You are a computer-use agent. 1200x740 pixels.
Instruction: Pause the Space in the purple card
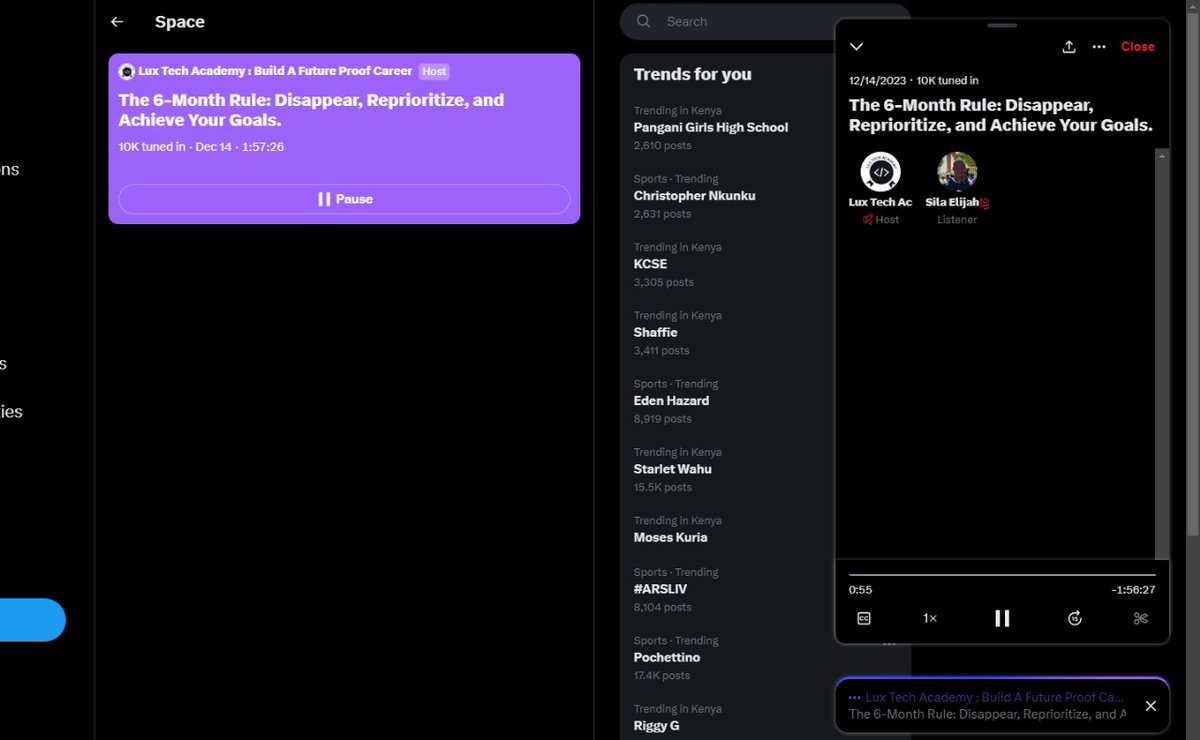[x=344, y=199]
